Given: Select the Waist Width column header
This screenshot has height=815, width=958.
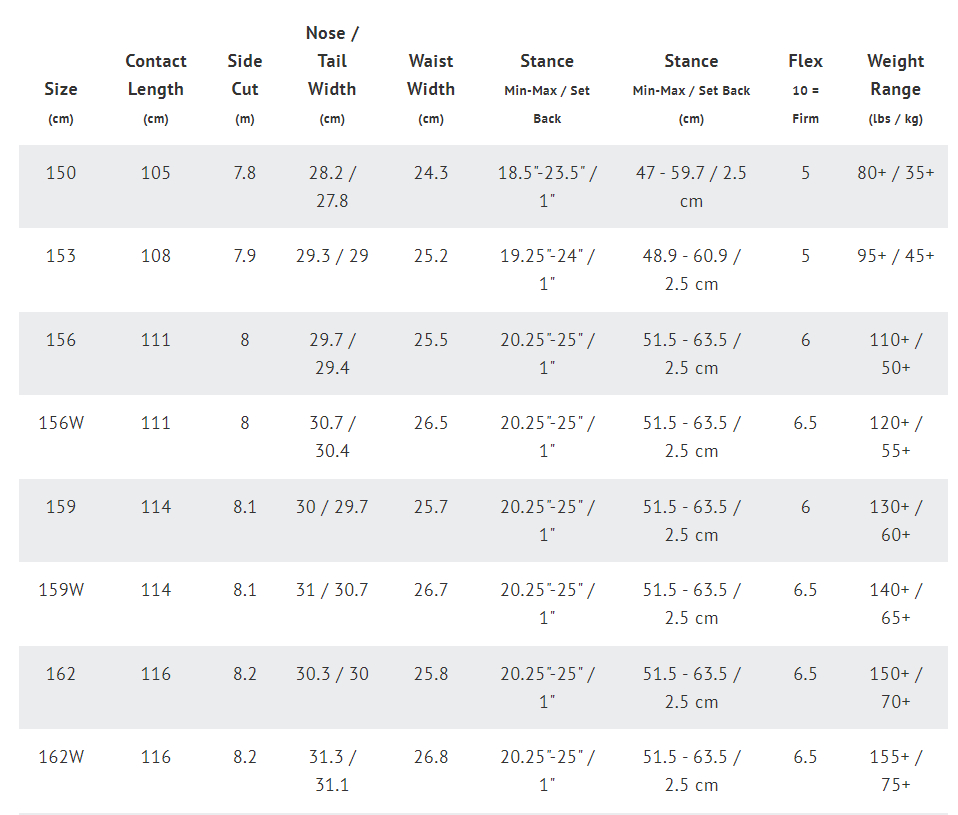Looking at the screenshot, I should click(x=431, y=89).
